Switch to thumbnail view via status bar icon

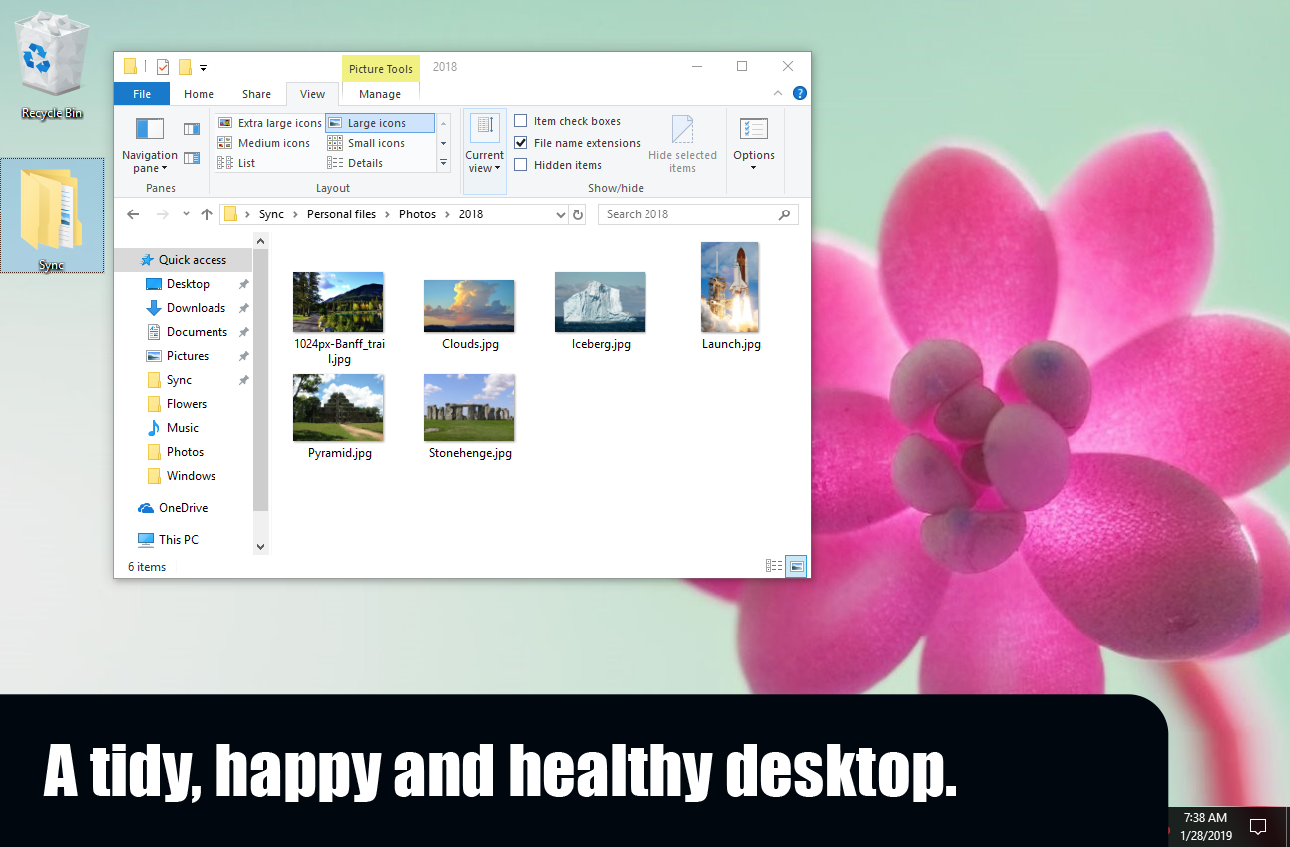(x=796, y=566)
